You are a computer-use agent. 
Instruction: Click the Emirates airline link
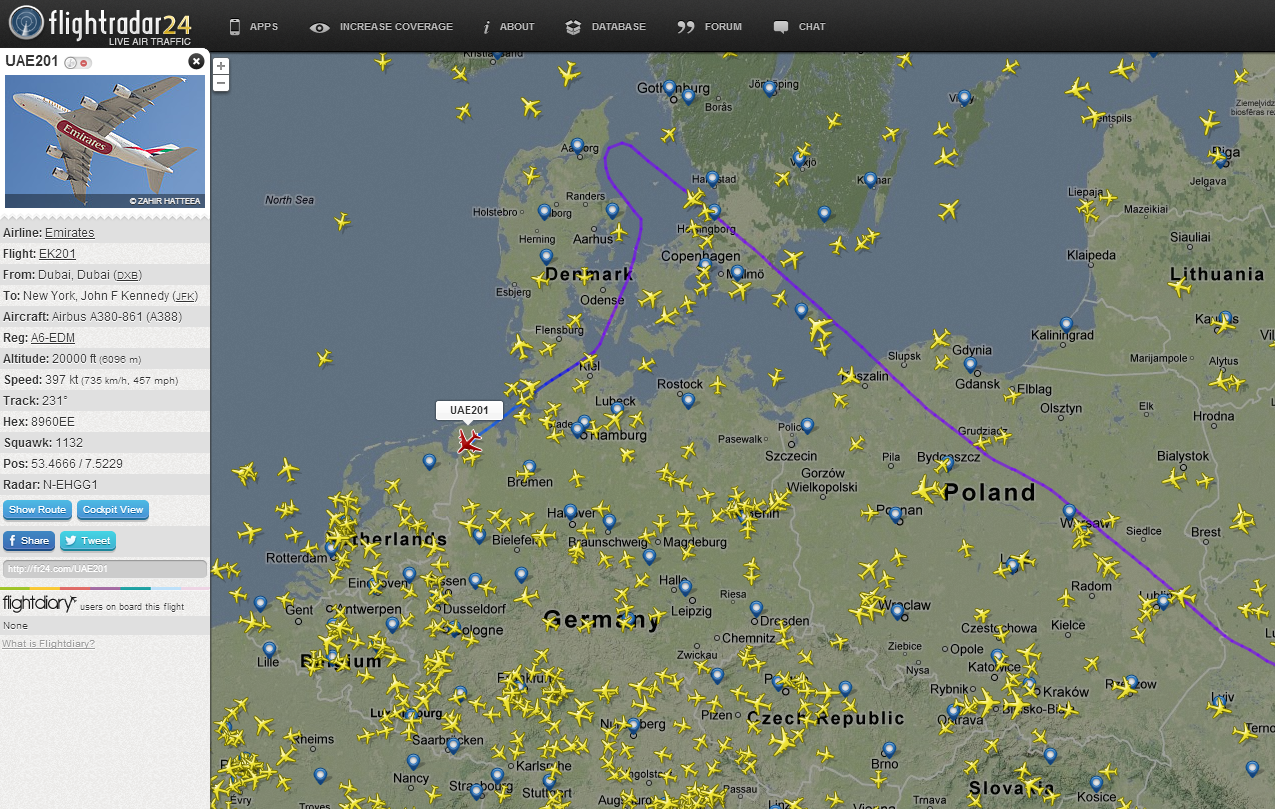[x=70, y=233]
